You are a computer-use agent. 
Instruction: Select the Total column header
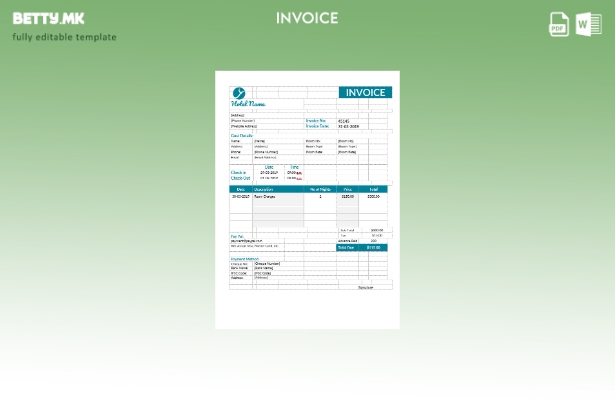[x=373, y=188]
